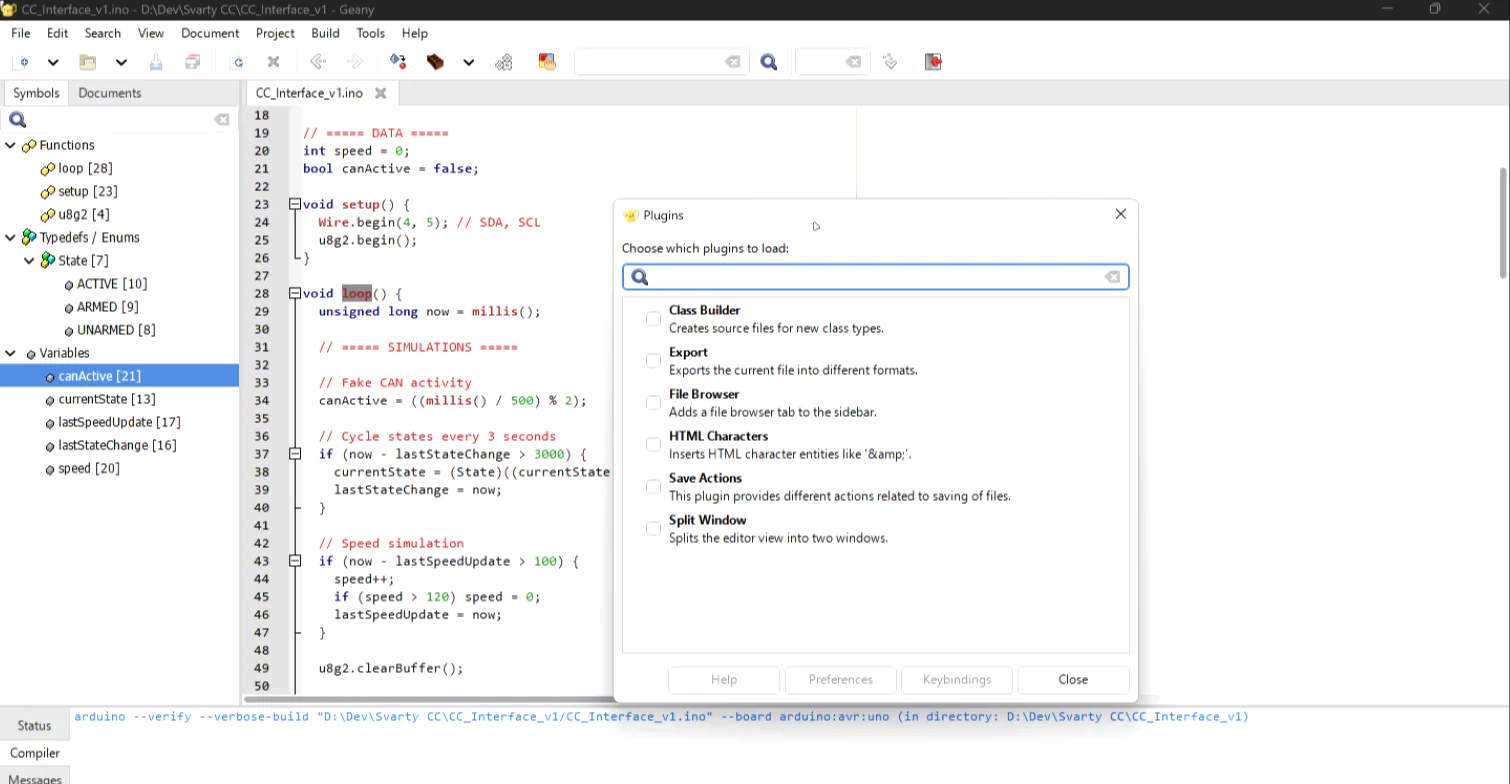Collapse the State [7] tree node
Image resolution: width=1510 pixels, height=784 pixels.
click(29, 261)
